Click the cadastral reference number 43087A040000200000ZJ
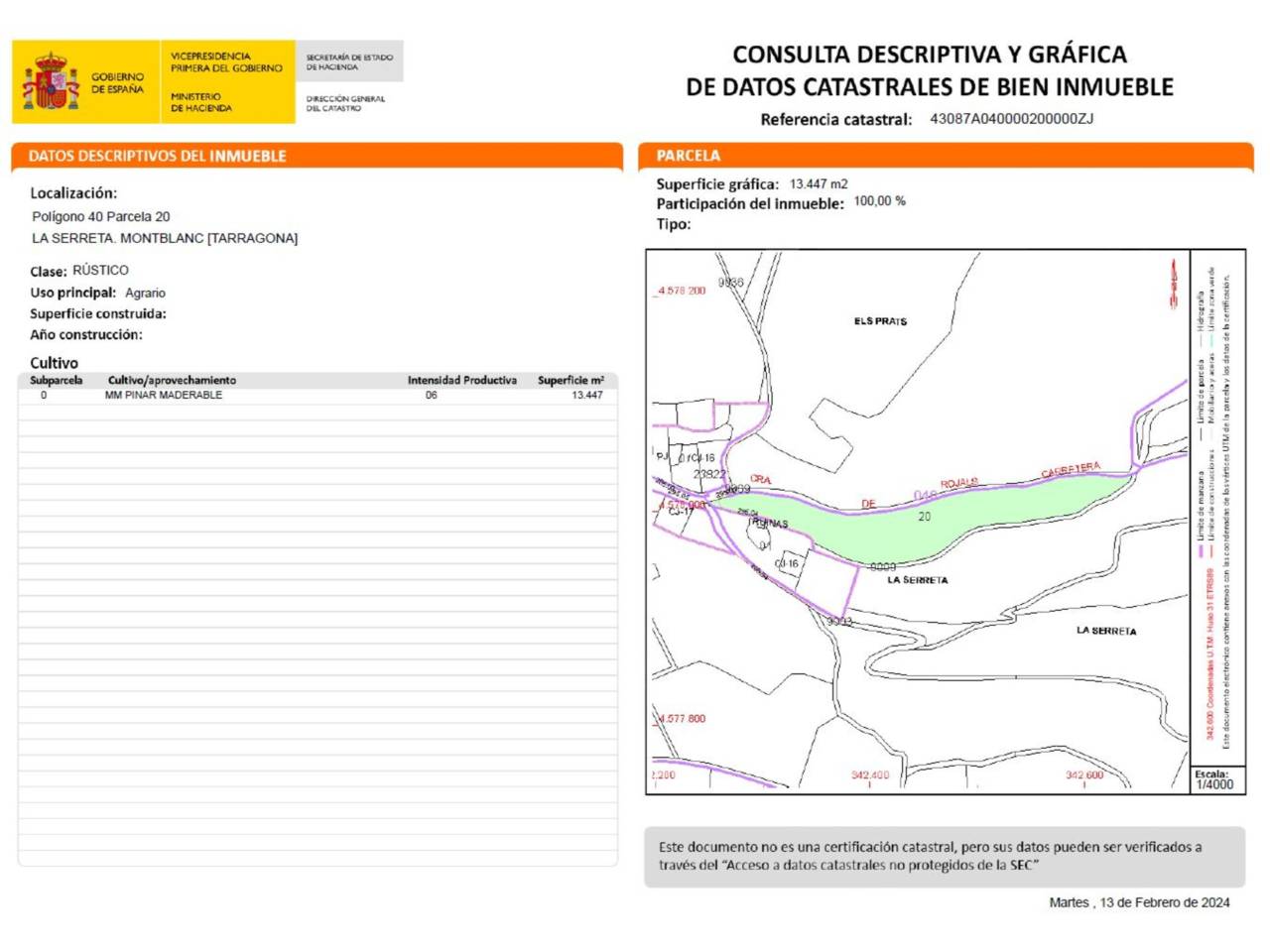The height and width of the screenshot is (952, 1270). (1011, 119)
